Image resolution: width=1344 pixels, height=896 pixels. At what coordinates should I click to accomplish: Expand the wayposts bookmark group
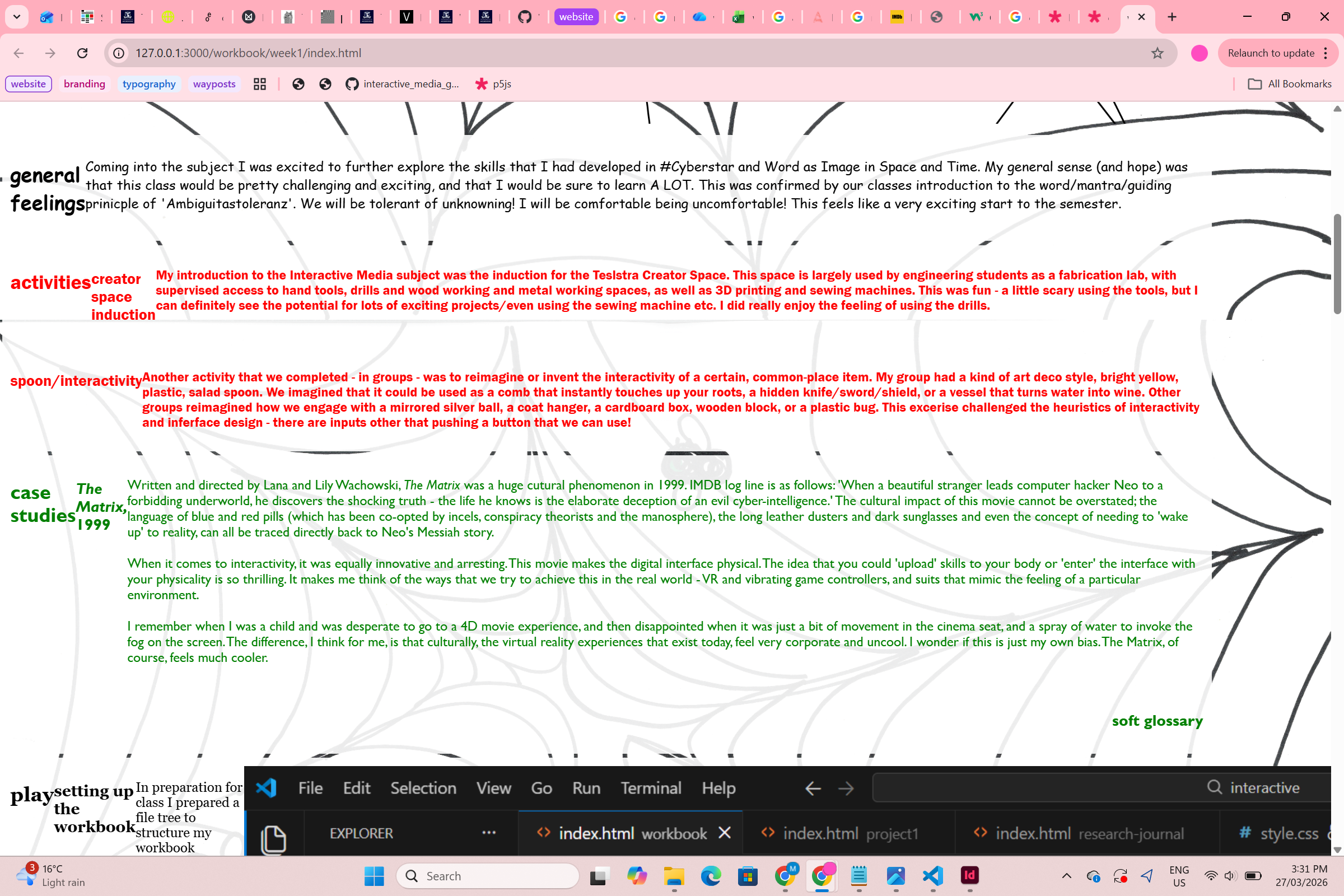[214, 84]
